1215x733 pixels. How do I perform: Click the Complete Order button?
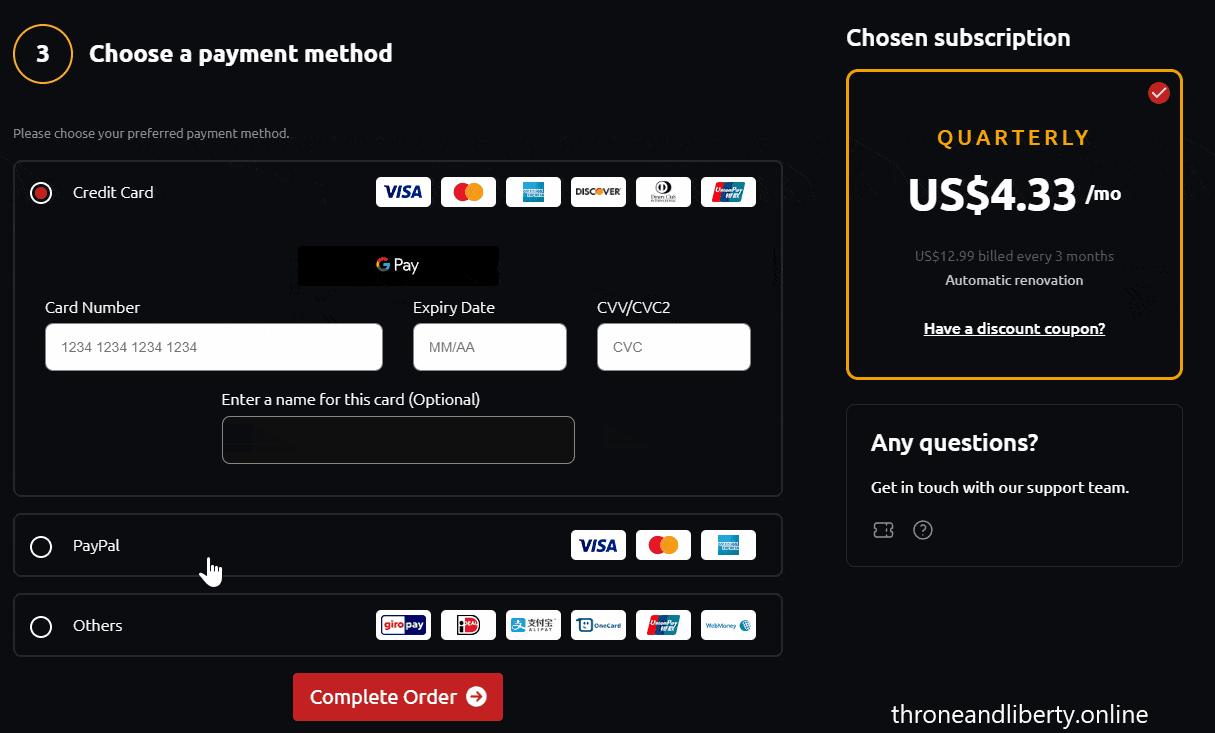[398, 697]
